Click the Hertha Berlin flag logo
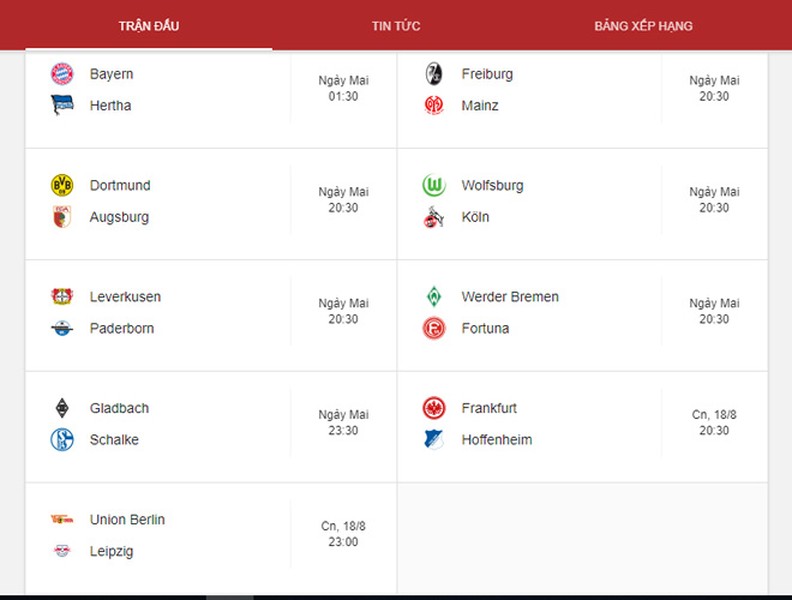 click(x=62, y=105)
